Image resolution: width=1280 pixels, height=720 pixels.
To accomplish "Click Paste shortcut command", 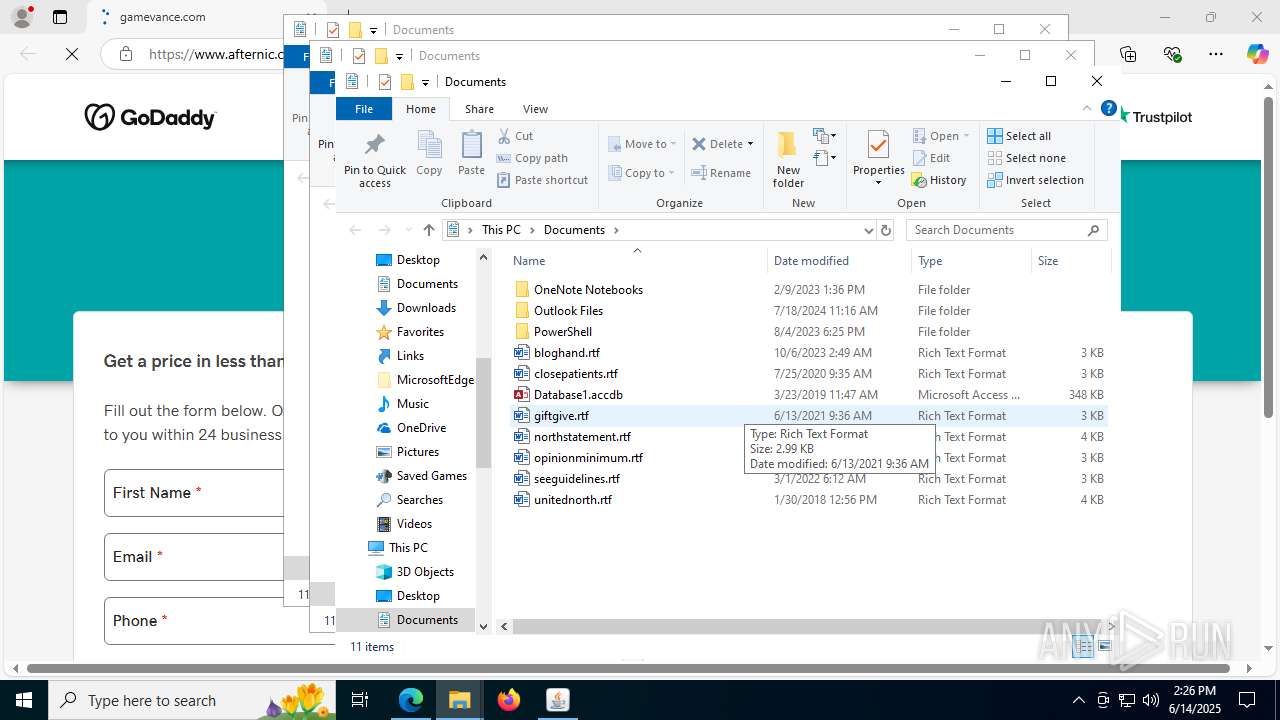I will [542, 180].
